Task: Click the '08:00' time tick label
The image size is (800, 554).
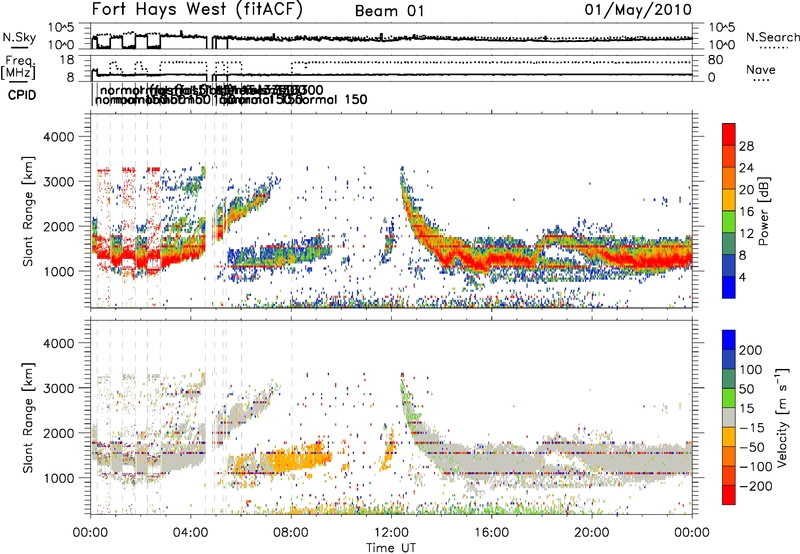Action: (x=291, y=533)
